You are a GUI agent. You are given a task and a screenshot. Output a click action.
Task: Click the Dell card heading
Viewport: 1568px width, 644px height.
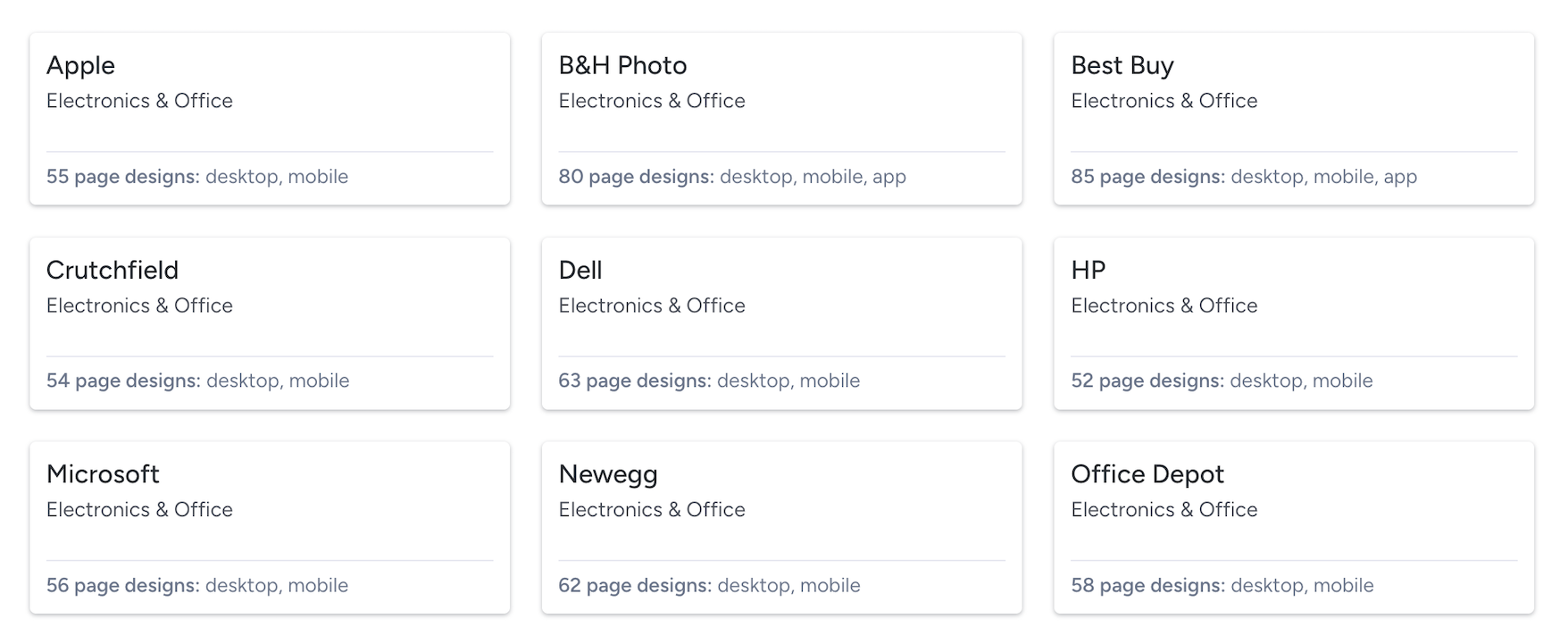pyautogui.click(x=580, y=270)
